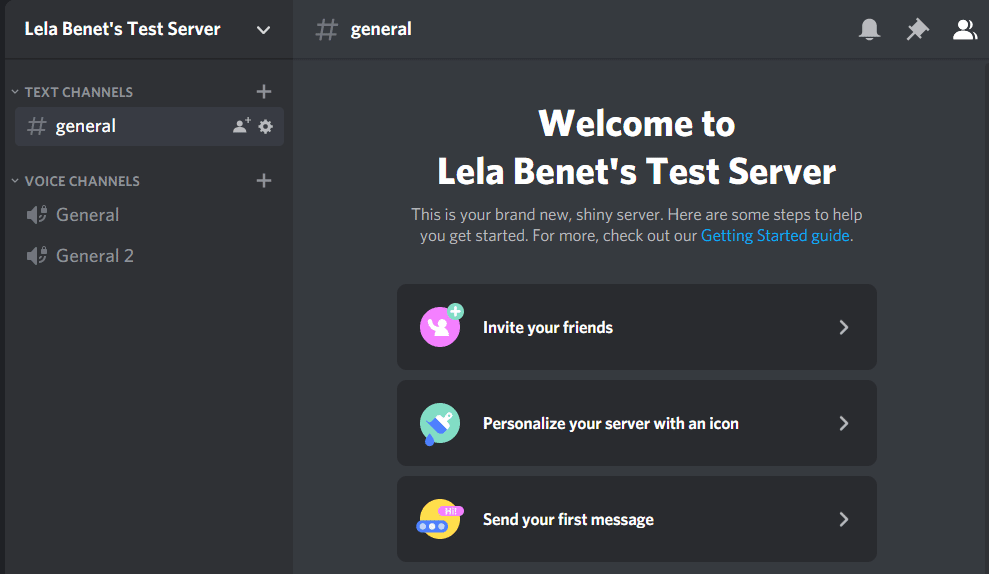This screenshot has width=989, height=574.
Task: Click Send your first message card
Action: 636,519
